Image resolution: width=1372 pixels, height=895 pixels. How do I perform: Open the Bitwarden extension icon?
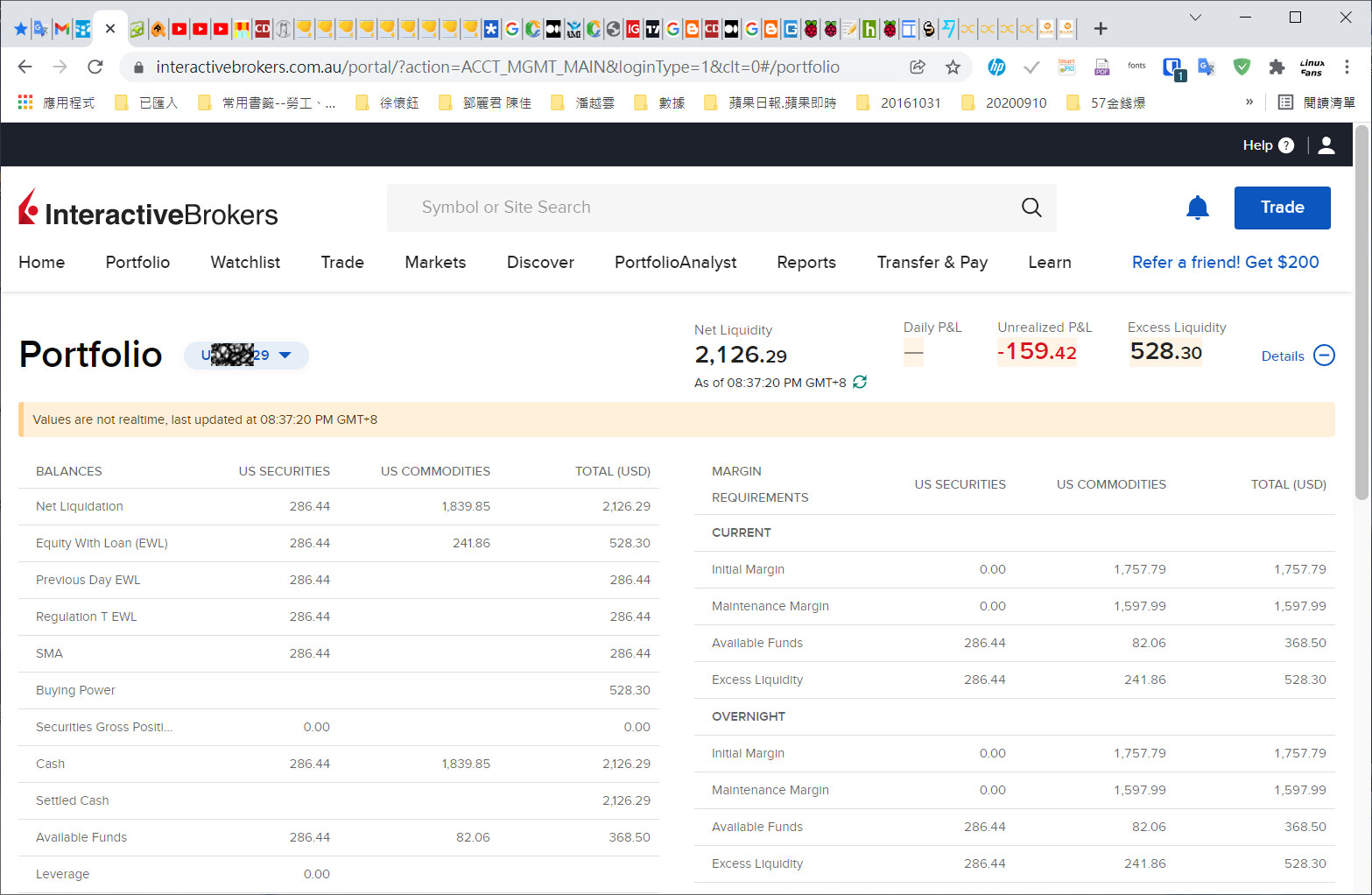[1173, 67]
